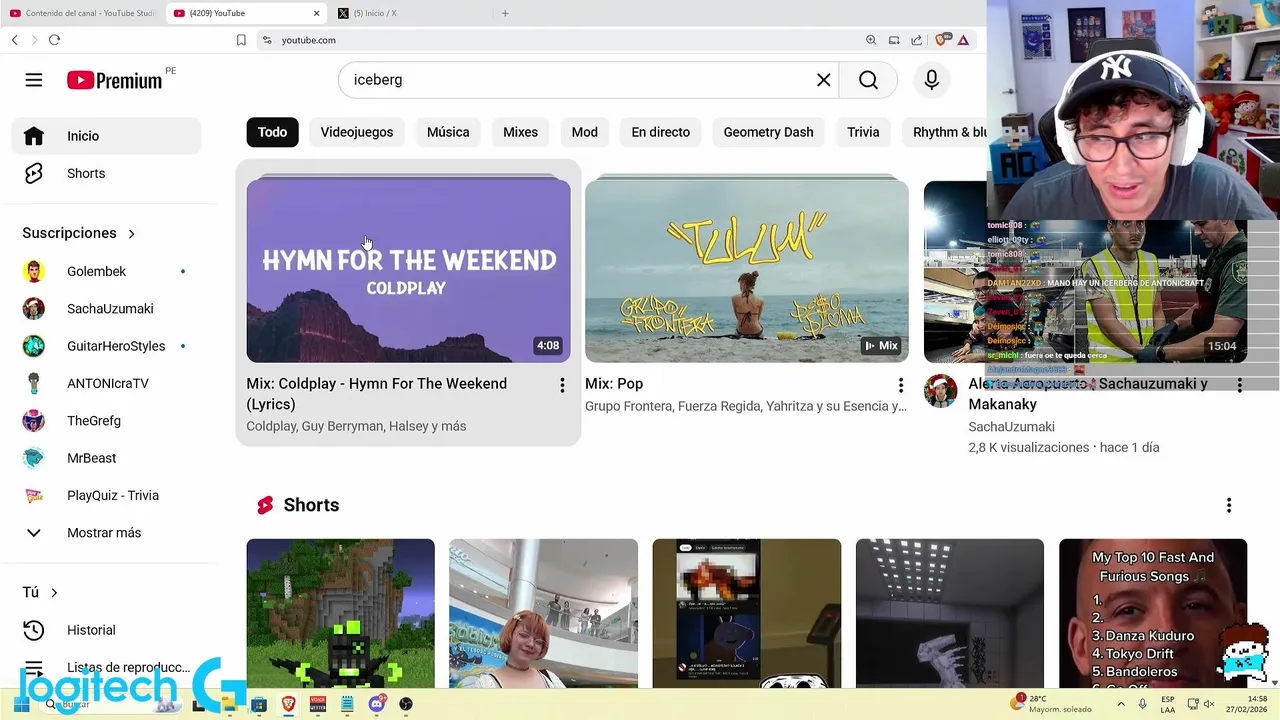Viewport: 1280px width, 720px height.
Task: Go back in the browser
Action: (x=14, y=40)
